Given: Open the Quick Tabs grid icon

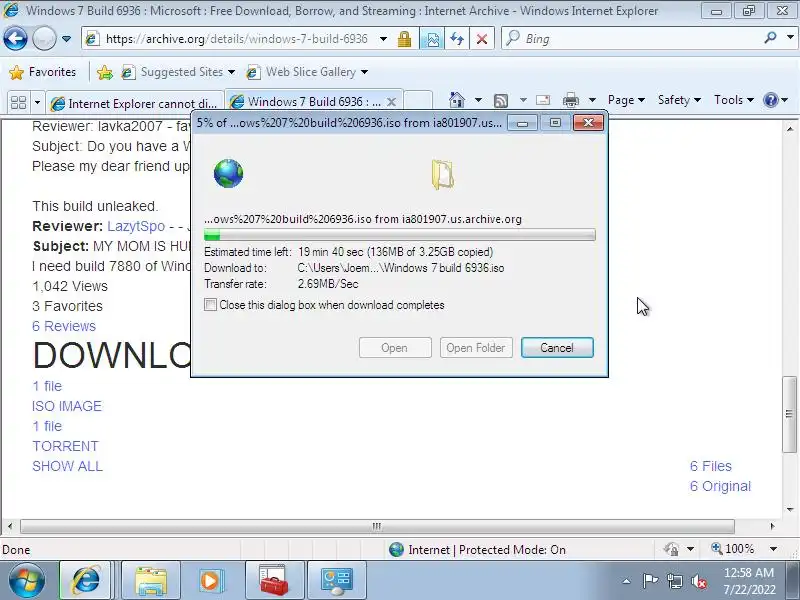Looking at the screenshot, I should (x=18, y=103).
